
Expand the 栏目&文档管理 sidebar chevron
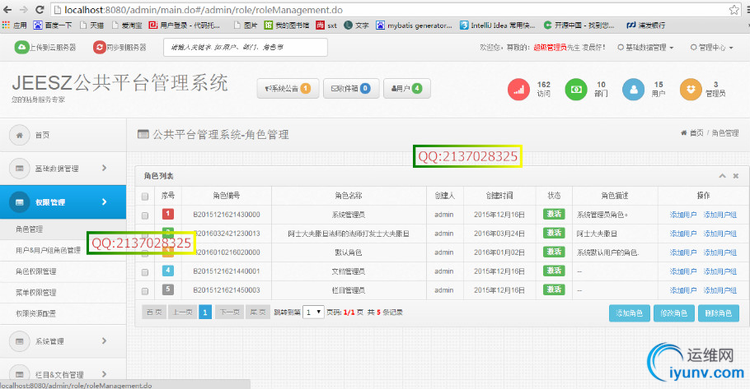pyautogui.click(x=104, y=374)
